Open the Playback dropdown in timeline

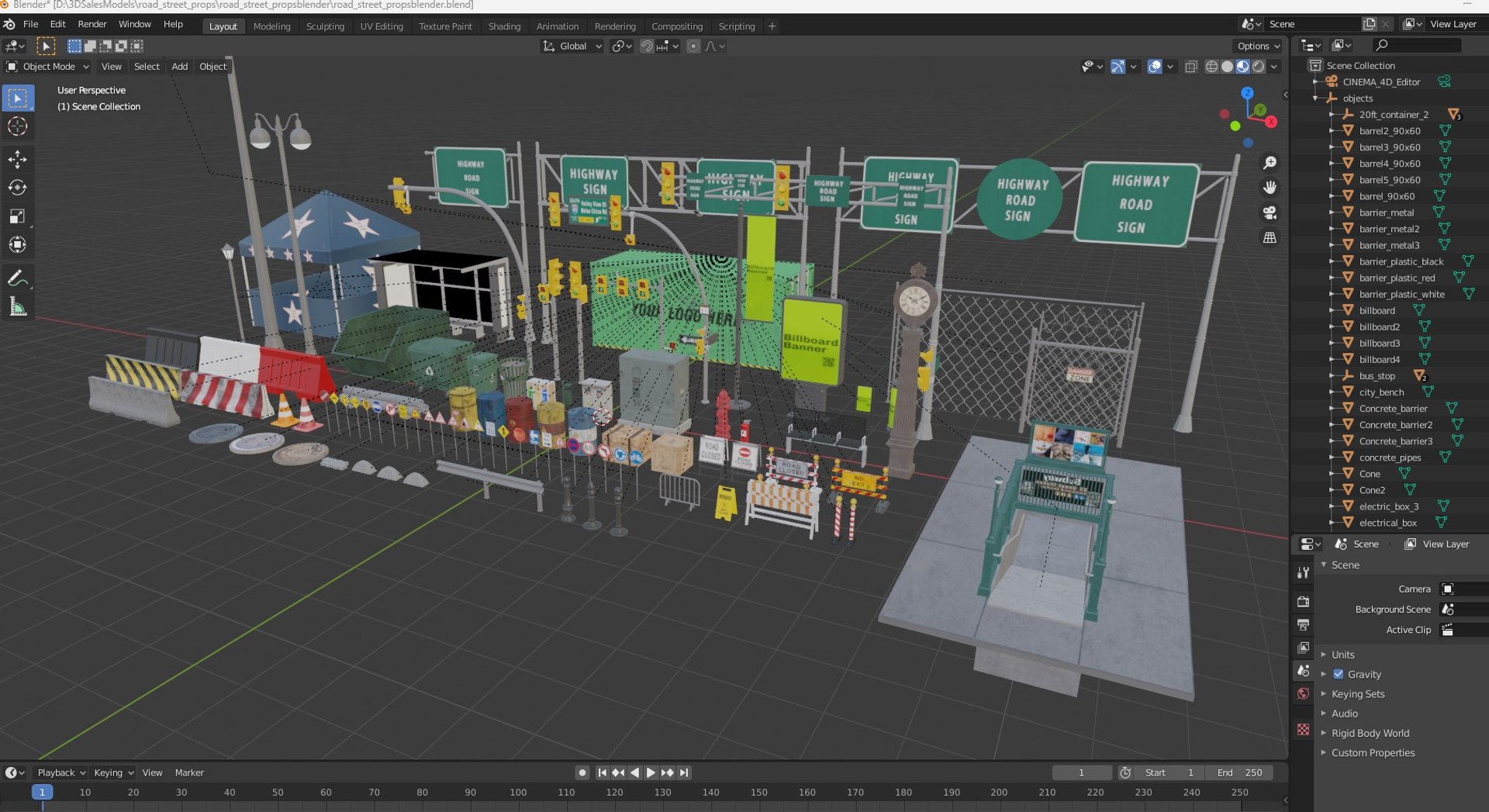[x=60, y=772]
